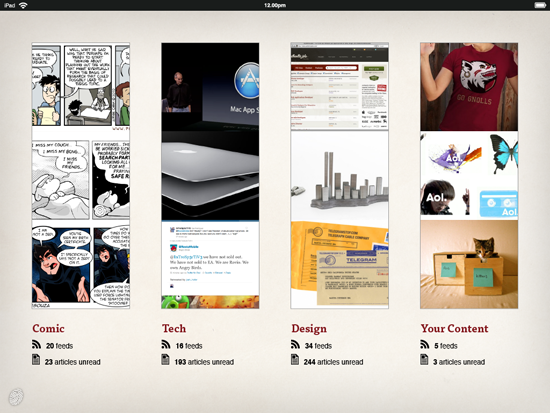The image size is (550, 413).
Task: Open the top comic strip with glasses character
Action: click(81, 87)
